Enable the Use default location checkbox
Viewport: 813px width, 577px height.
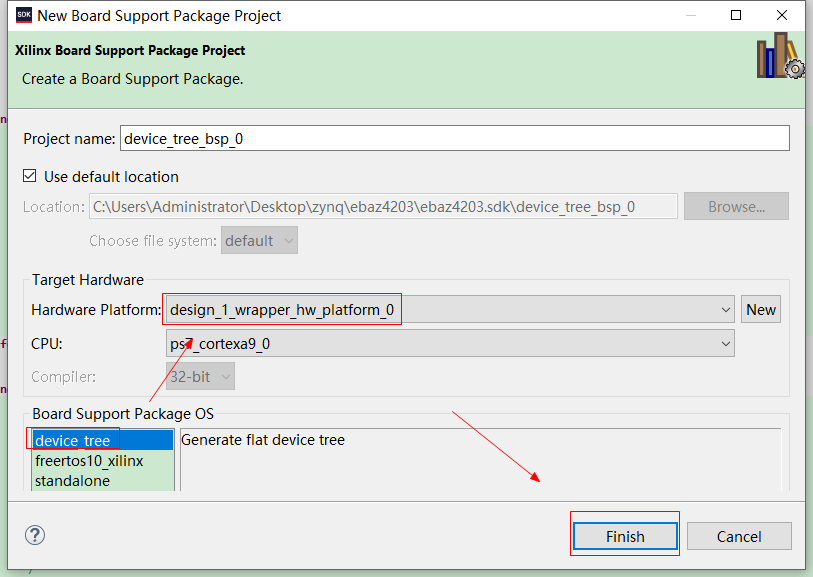(29, 176)
